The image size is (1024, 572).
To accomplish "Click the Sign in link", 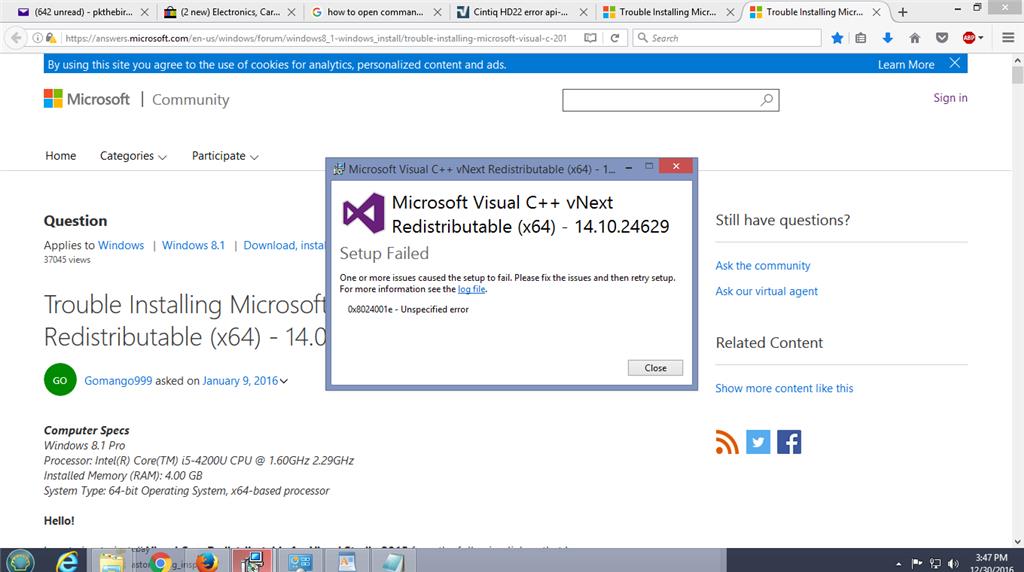I will pyautogui.click(x=950, y=97).
